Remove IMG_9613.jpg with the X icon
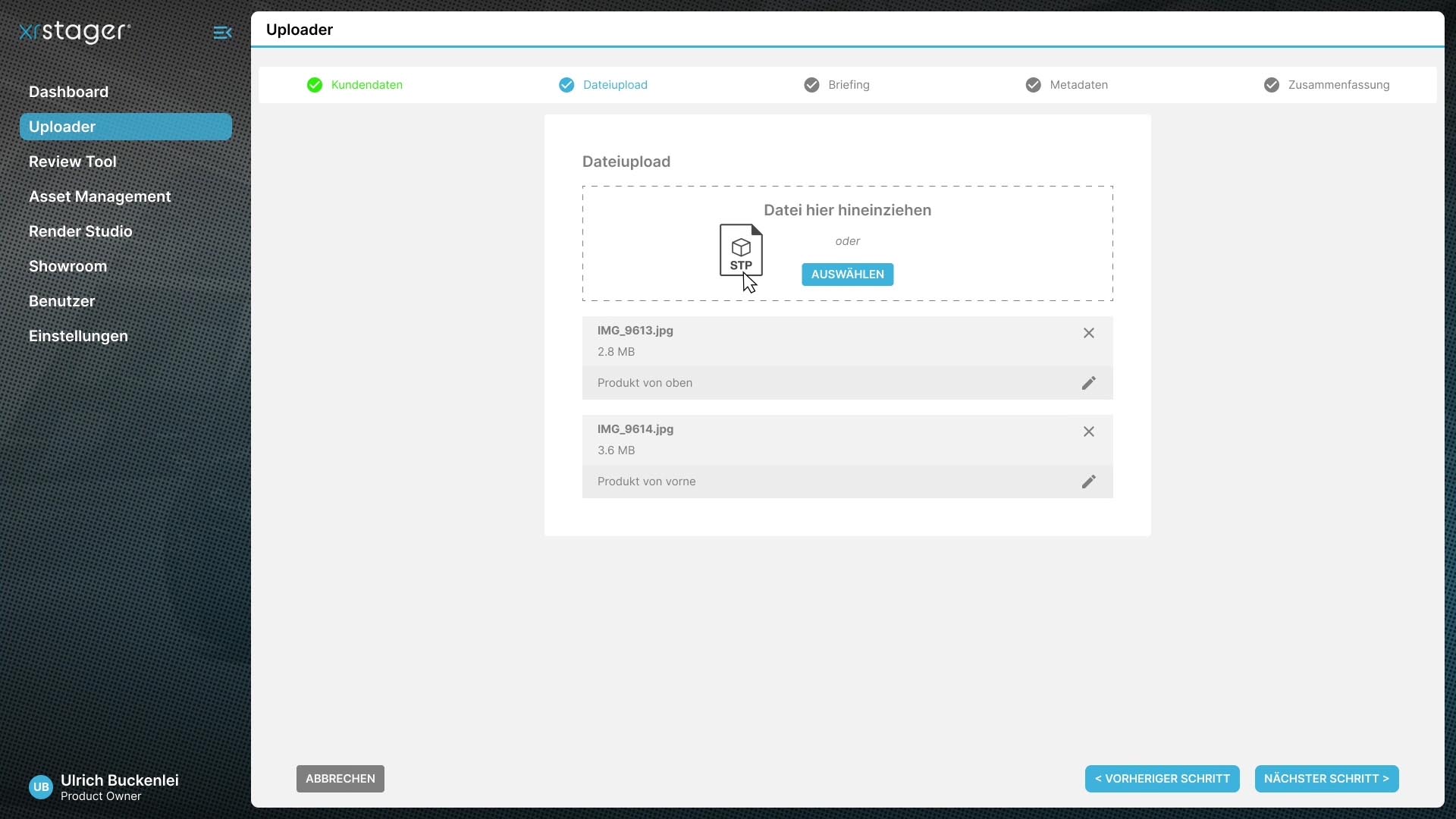Image resolution: width=1456 pixels, height=819 pixels. [1089, 333]
